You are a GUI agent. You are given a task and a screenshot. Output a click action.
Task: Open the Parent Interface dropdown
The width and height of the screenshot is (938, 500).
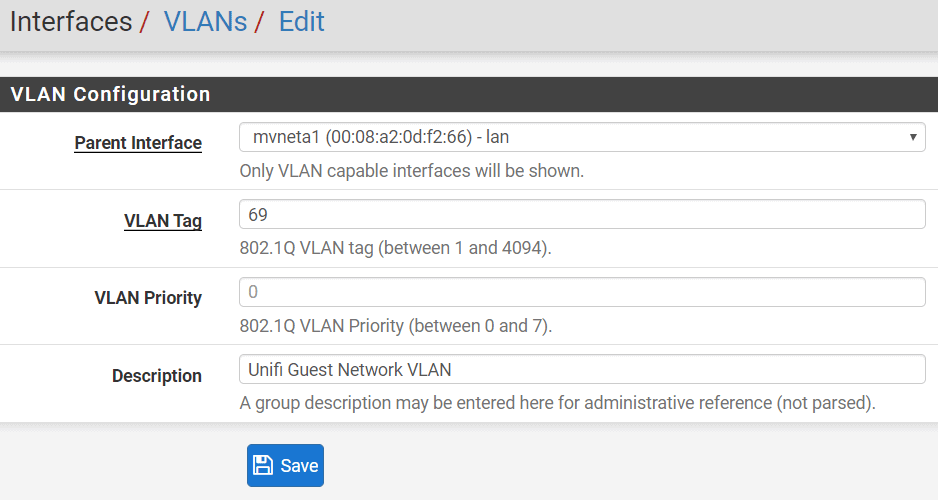click(x=582, y=137)
